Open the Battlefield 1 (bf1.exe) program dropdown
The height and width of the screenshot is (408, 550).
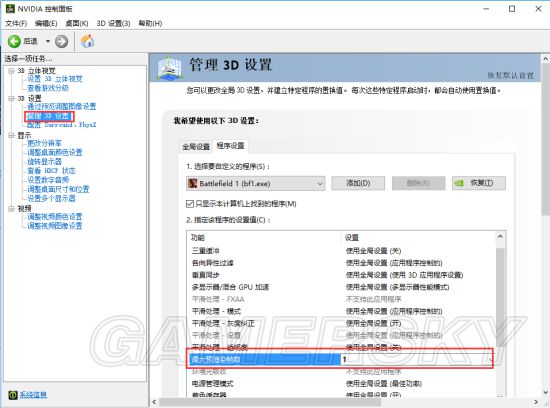click(256, 183)
